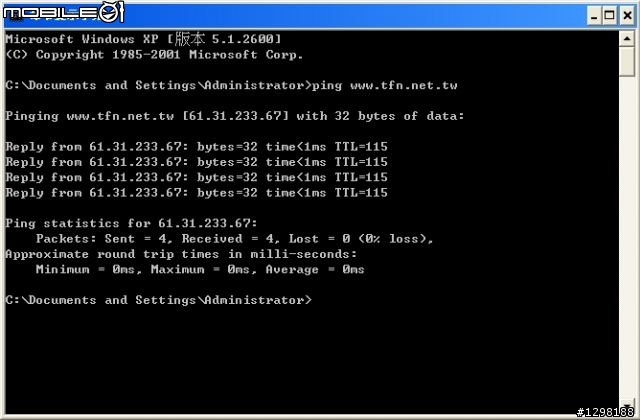Minimize the command prompt window
Viewport: 640px width, 420px height.
coord(594,16)
